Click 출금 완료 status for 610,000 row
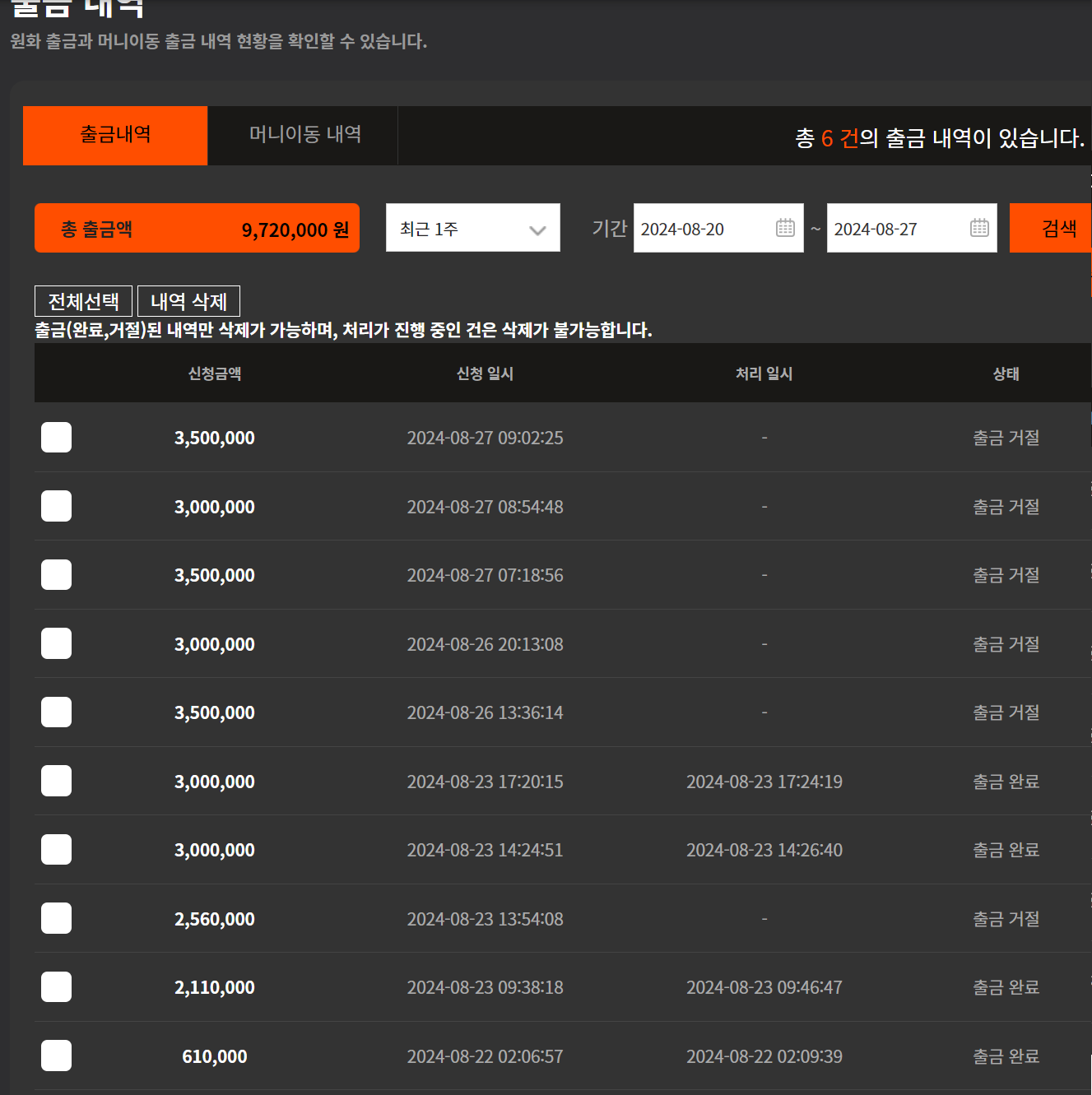Screen dimensions: 1092x1095 pyautogui.click(x=1006, y=1056)
